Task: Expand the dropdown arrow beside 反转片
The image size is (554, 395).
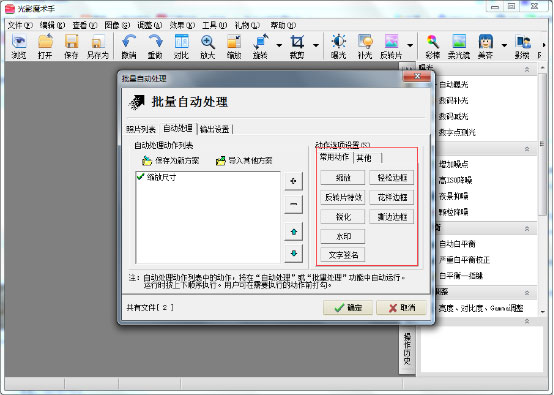Action: pos(410,45)
